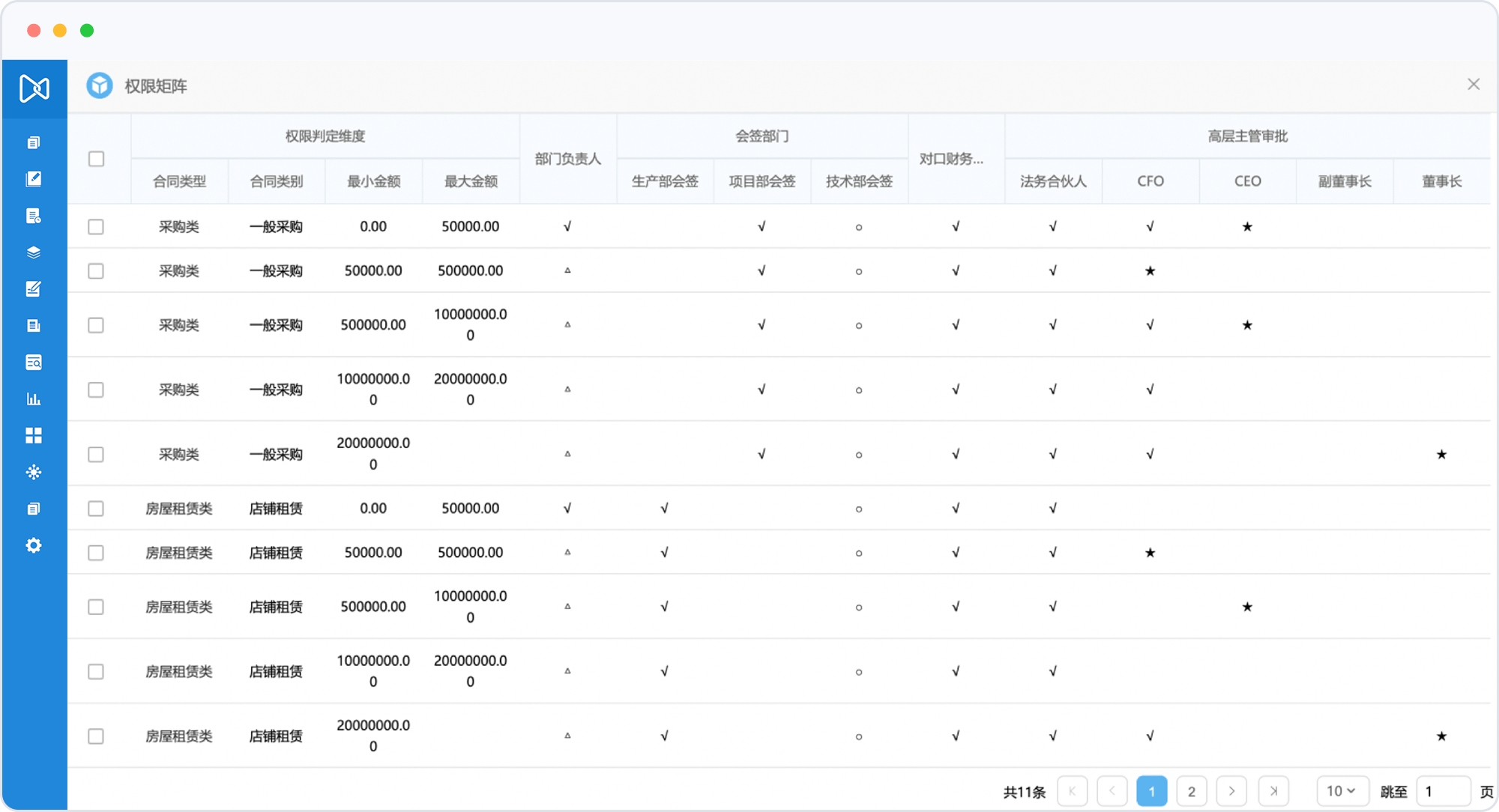Click the four-square grid sidebar icon
This screenshot has width=1499, height=812.
34,436
